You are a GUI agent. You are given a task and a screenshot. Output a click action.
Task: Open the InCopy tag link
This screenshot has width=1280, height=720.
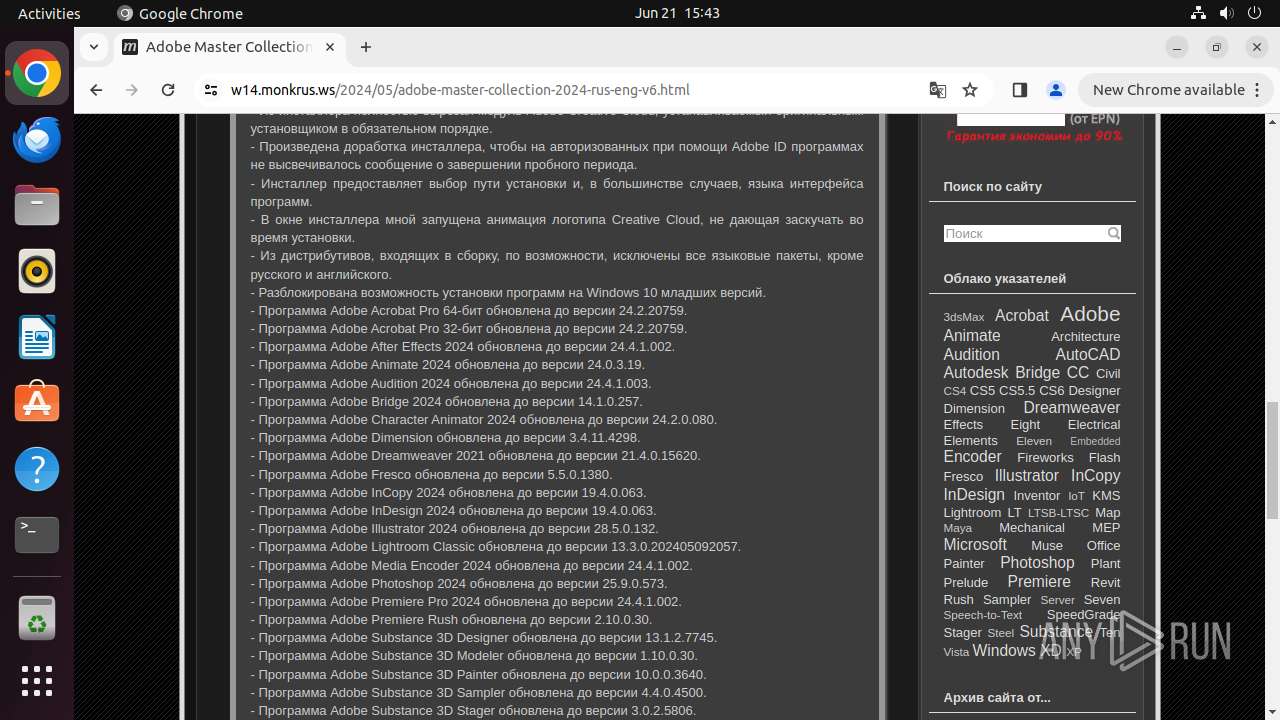tap(1095, 476)
